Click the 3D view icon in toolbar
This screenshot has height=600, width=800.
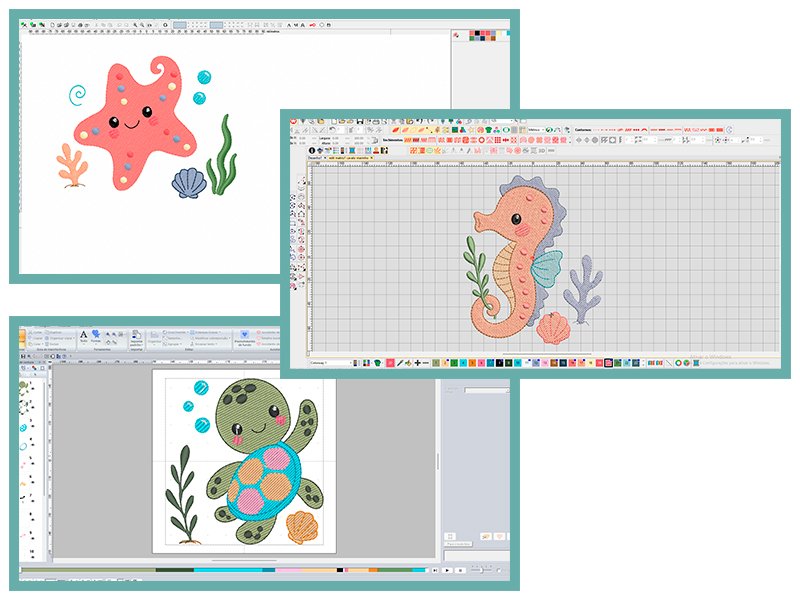(x=542, y=151)
